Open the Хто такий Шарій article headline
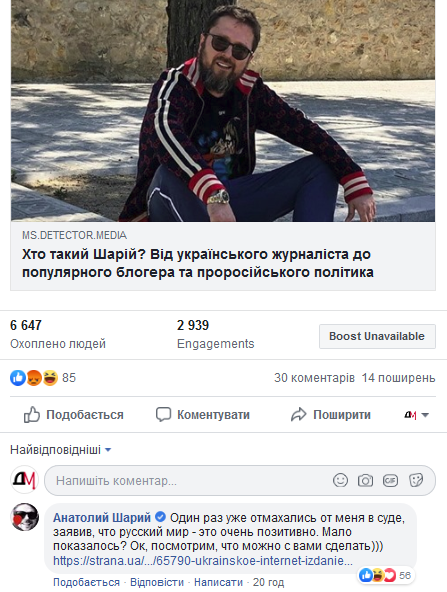Viewport: 447px width, 592px height. point(197,263)
